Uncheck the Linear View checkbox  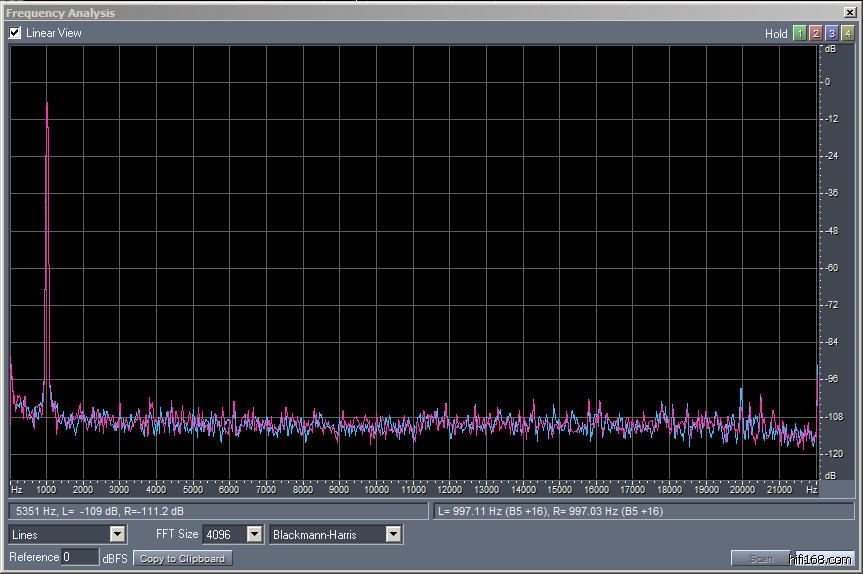[15, 33]
